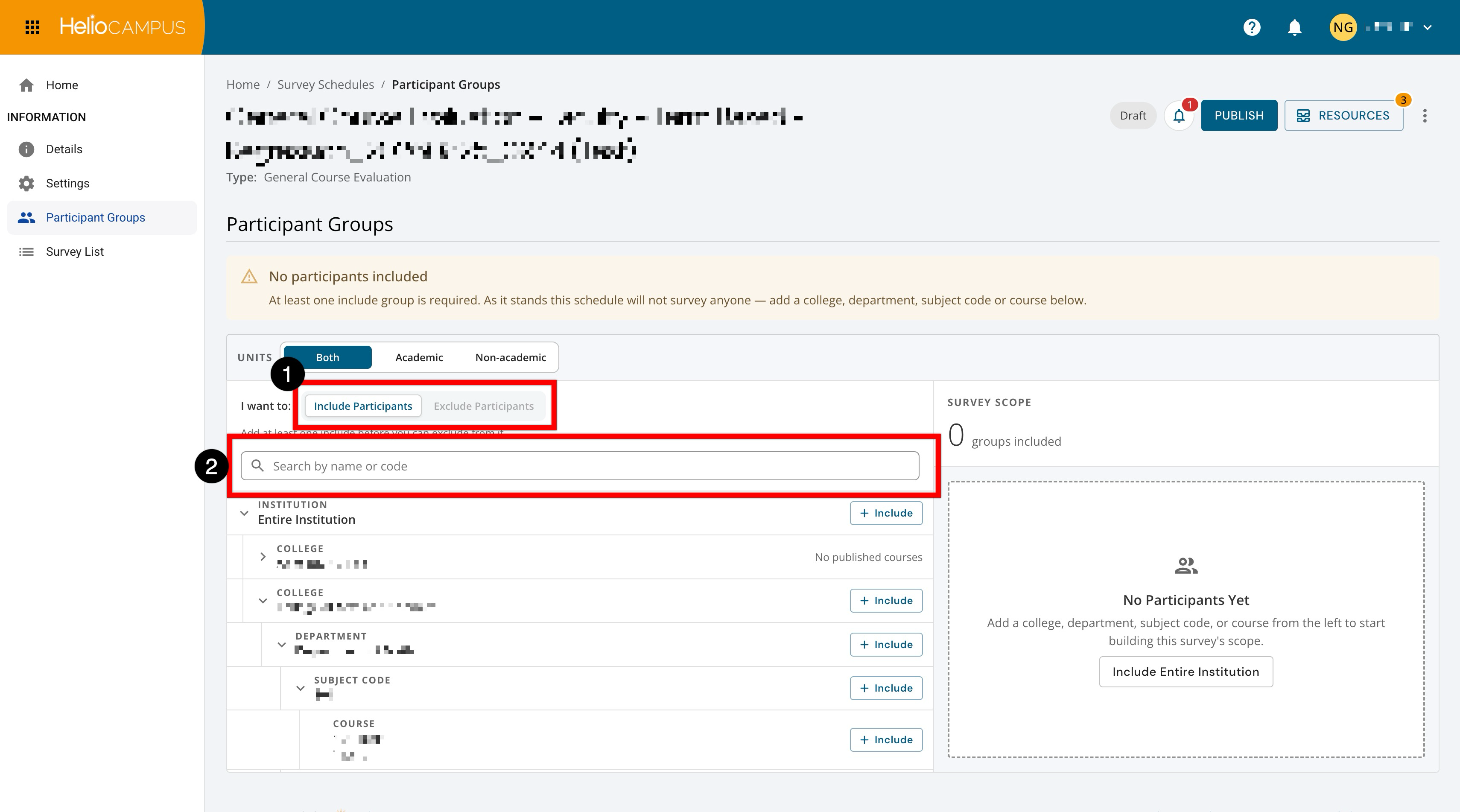Click the NG user avatar
Image resolution: width=1460 pixels, height=812 pixels.
[x=1343, y=27]
